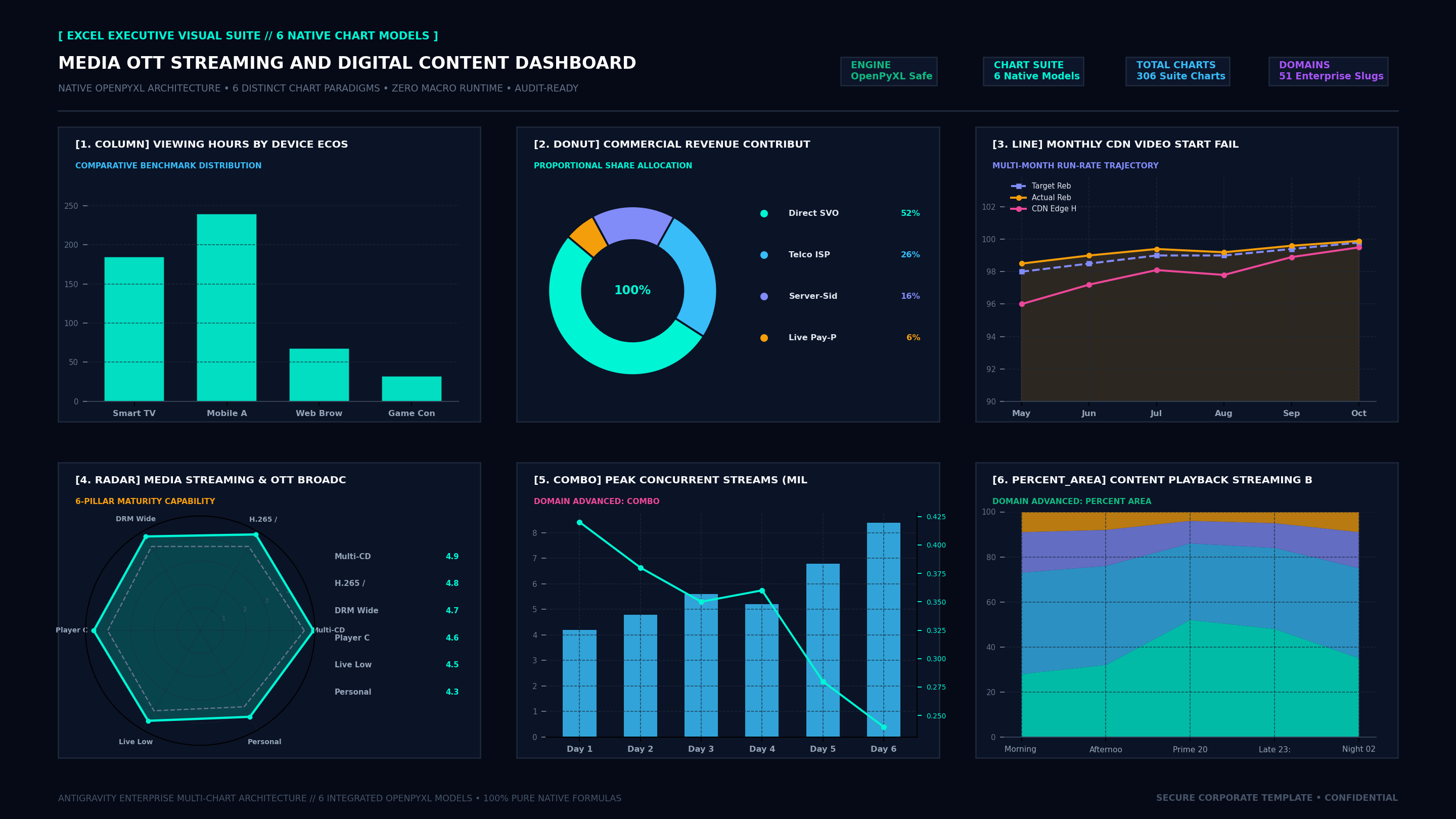Click the Column chart title
1456x819 pixels.
(211, 144)
